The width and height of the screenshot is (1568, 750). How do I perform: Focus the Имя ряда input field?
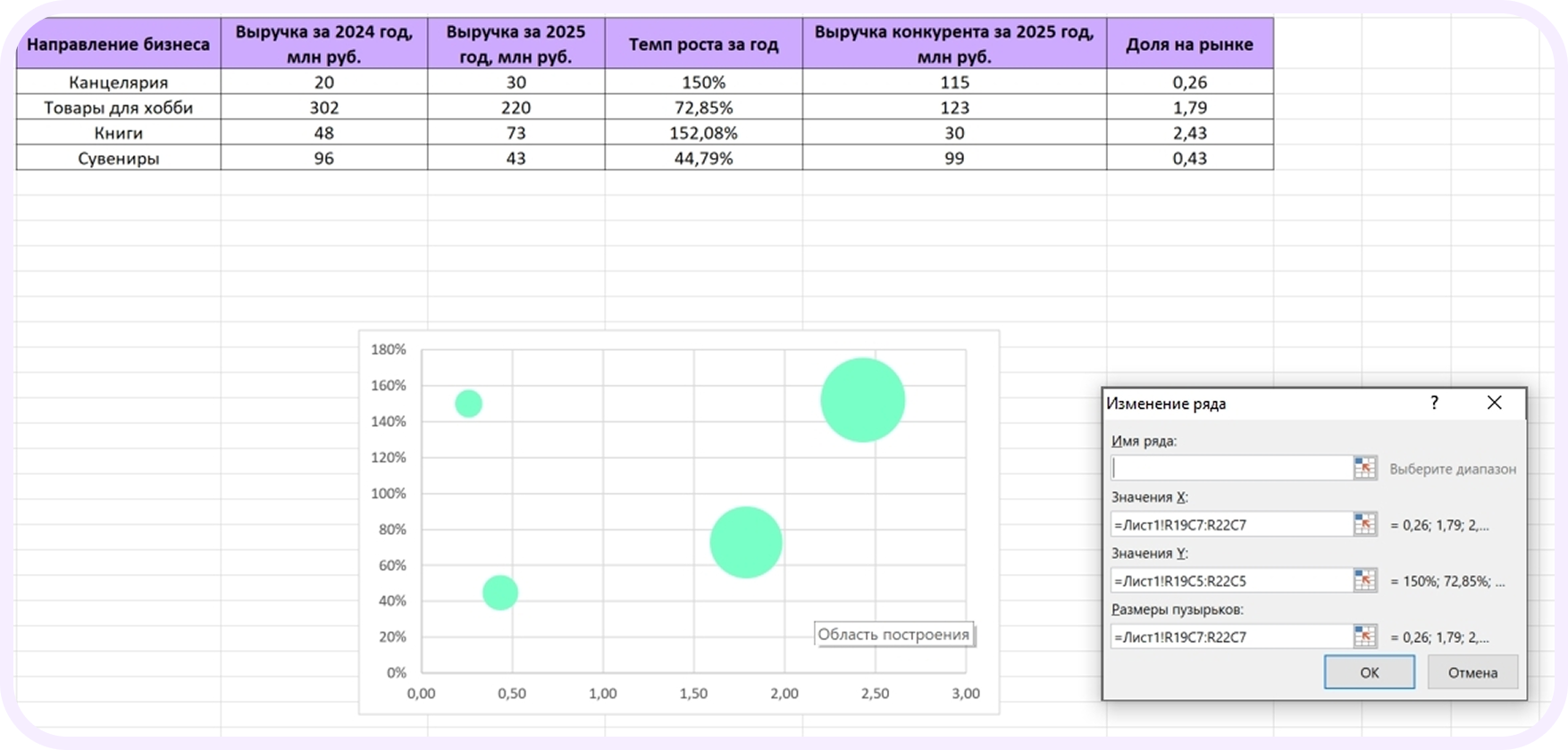[x=1231, y=468]
